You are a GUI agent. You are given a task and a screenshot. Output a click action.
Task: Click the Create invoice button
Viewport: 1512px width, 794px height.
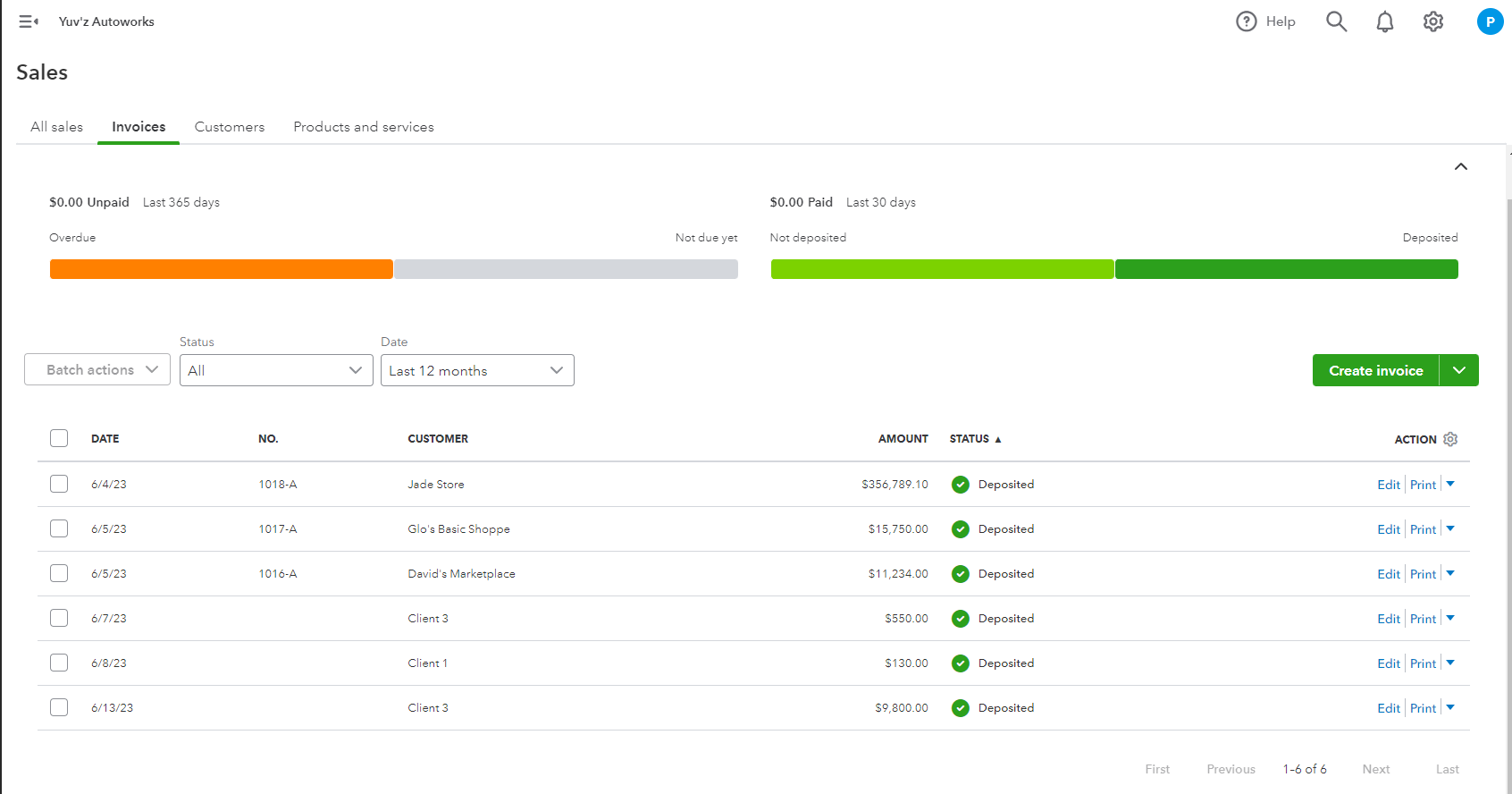click(1376, 370)
